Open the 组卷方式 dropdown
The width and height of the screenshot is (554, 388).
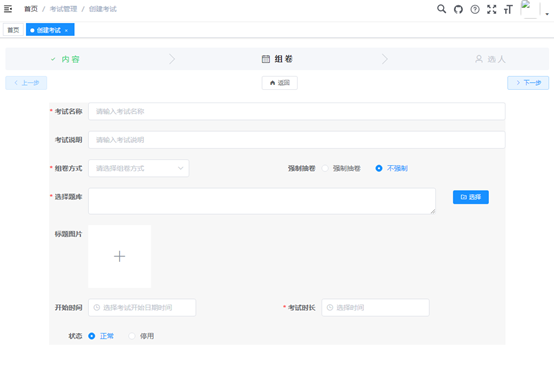[138, 168]
